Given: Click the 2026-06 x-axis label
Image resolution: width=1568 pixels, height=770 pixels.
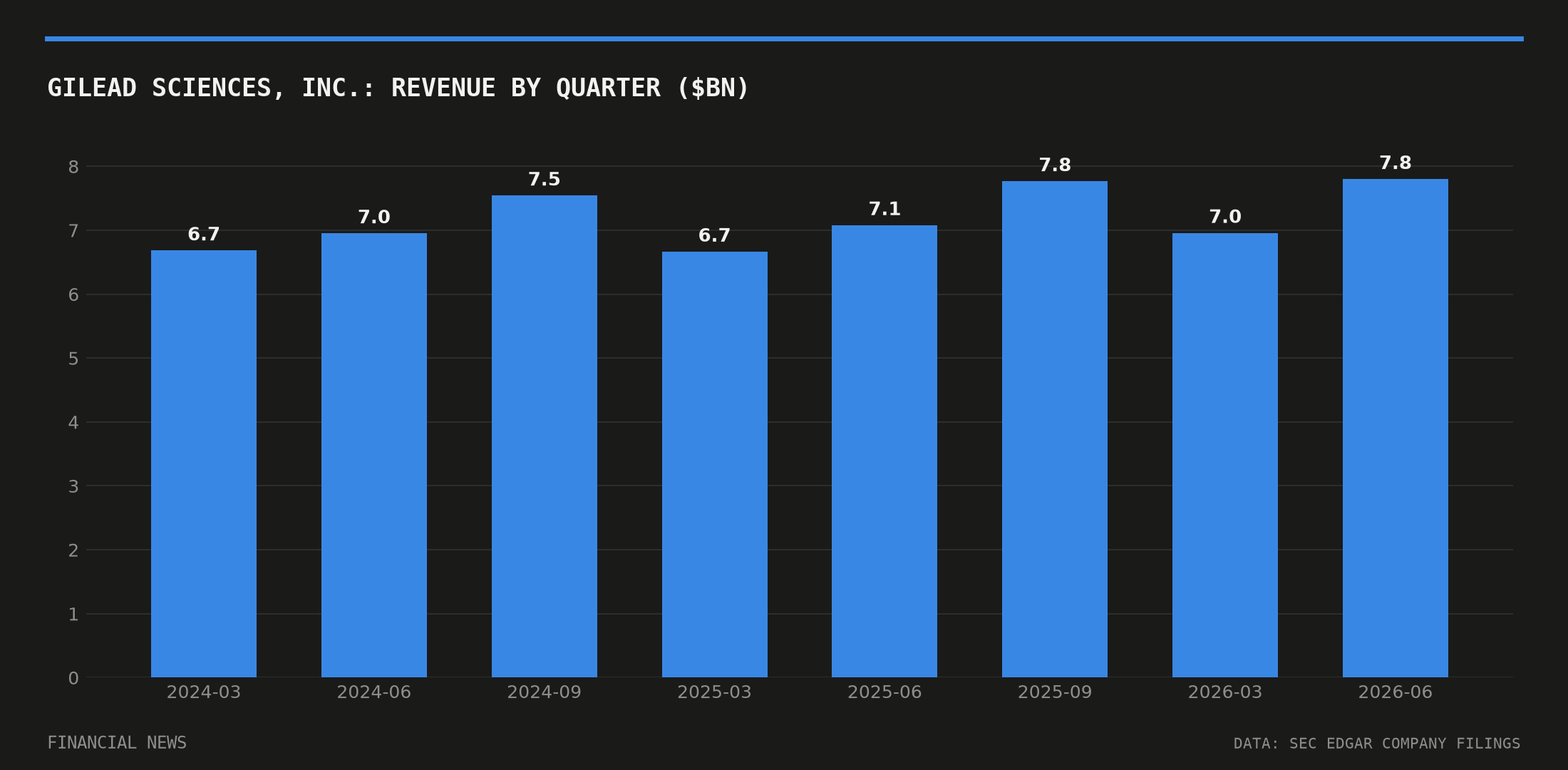Looking at the screenshot, I should (1396, 692).
